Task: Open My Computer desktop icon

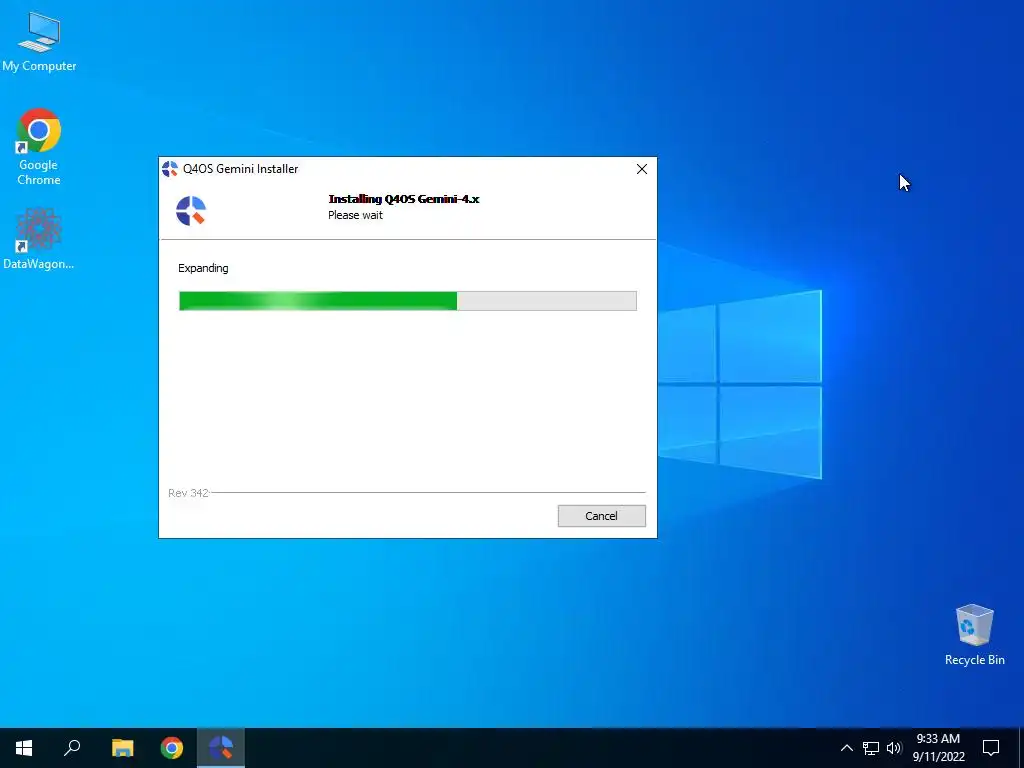Action: coord(39,42)
